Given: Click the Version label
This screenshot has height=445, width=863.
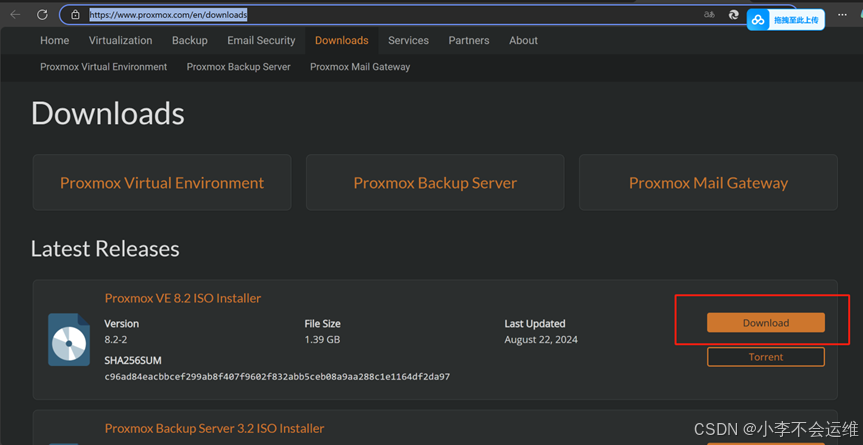Looking at the screenshot, I should [122, 324].
